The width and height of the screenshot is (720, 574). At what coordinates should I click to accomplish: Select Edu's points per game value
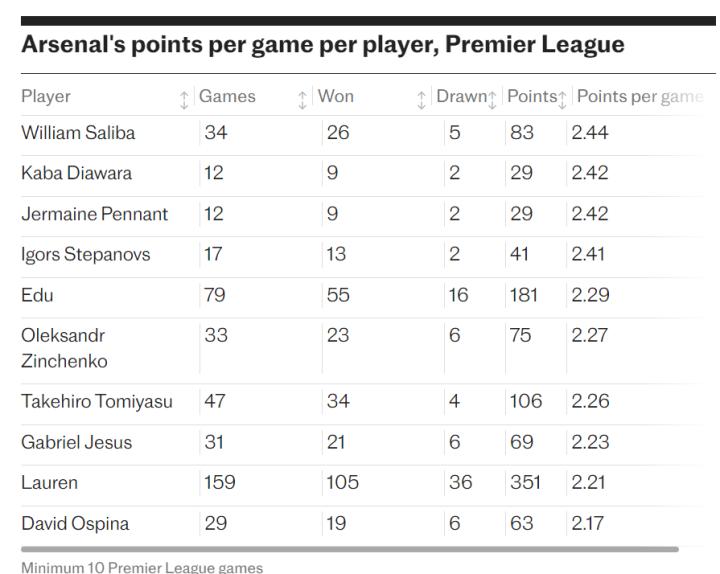590,295
